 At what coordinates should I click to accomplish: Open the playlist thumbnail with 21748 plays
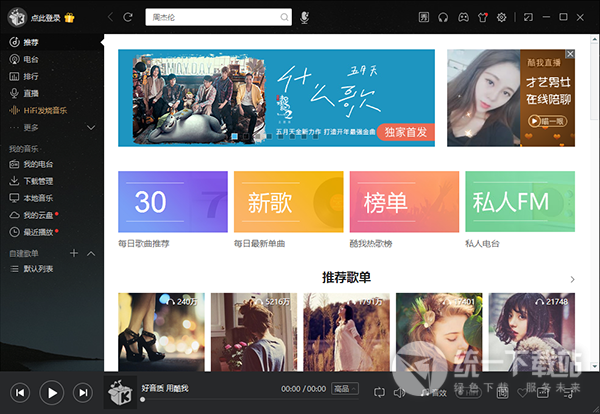532,332
